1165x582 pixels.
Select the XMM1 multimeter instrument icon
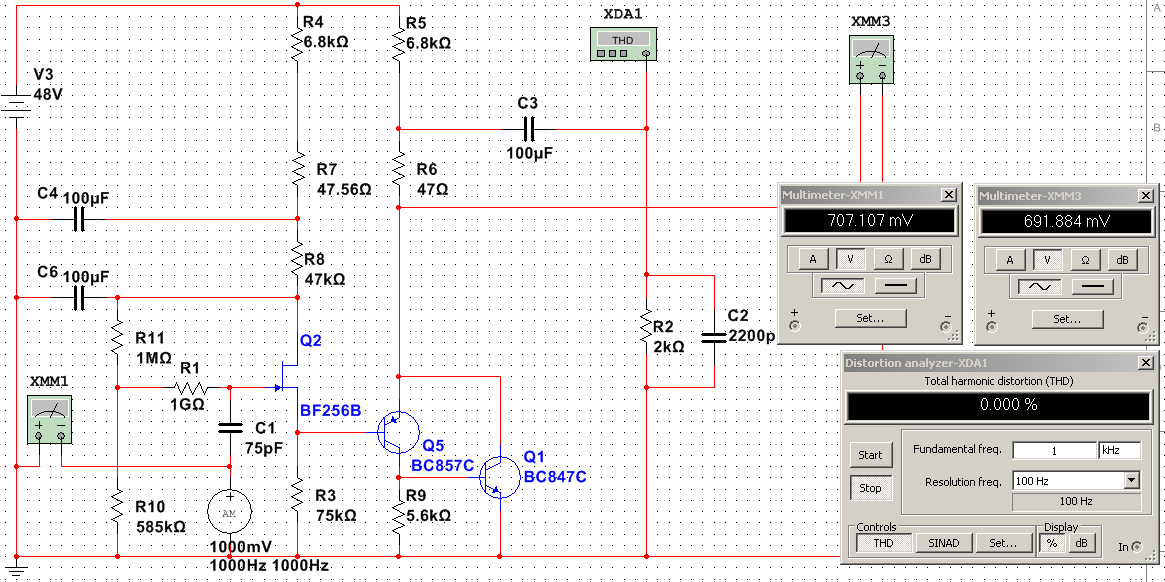[49, 419]
